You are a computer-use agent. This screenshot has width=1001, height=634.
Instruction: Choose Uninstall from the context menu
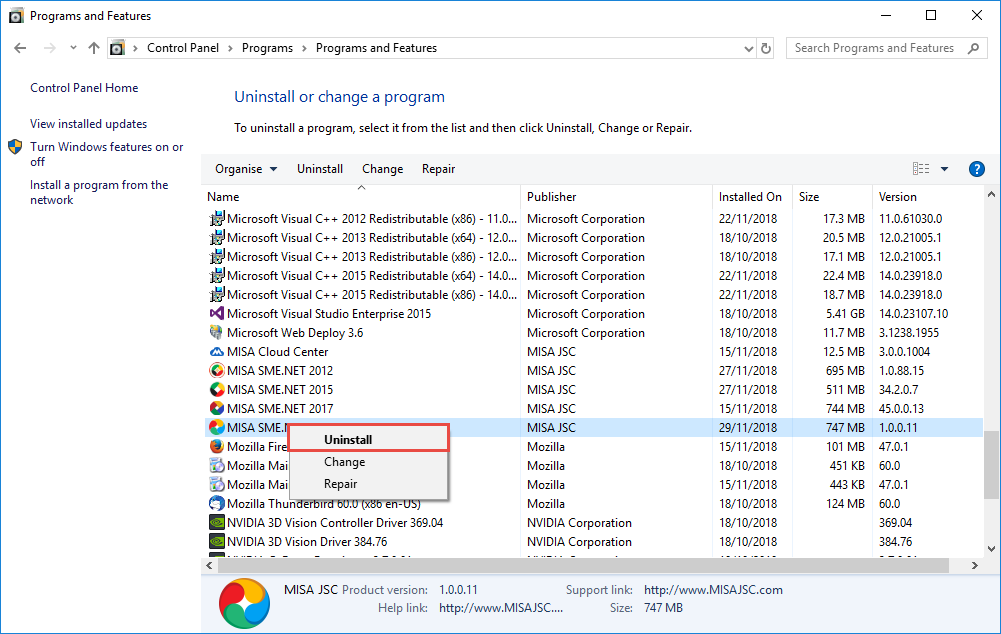369,439
